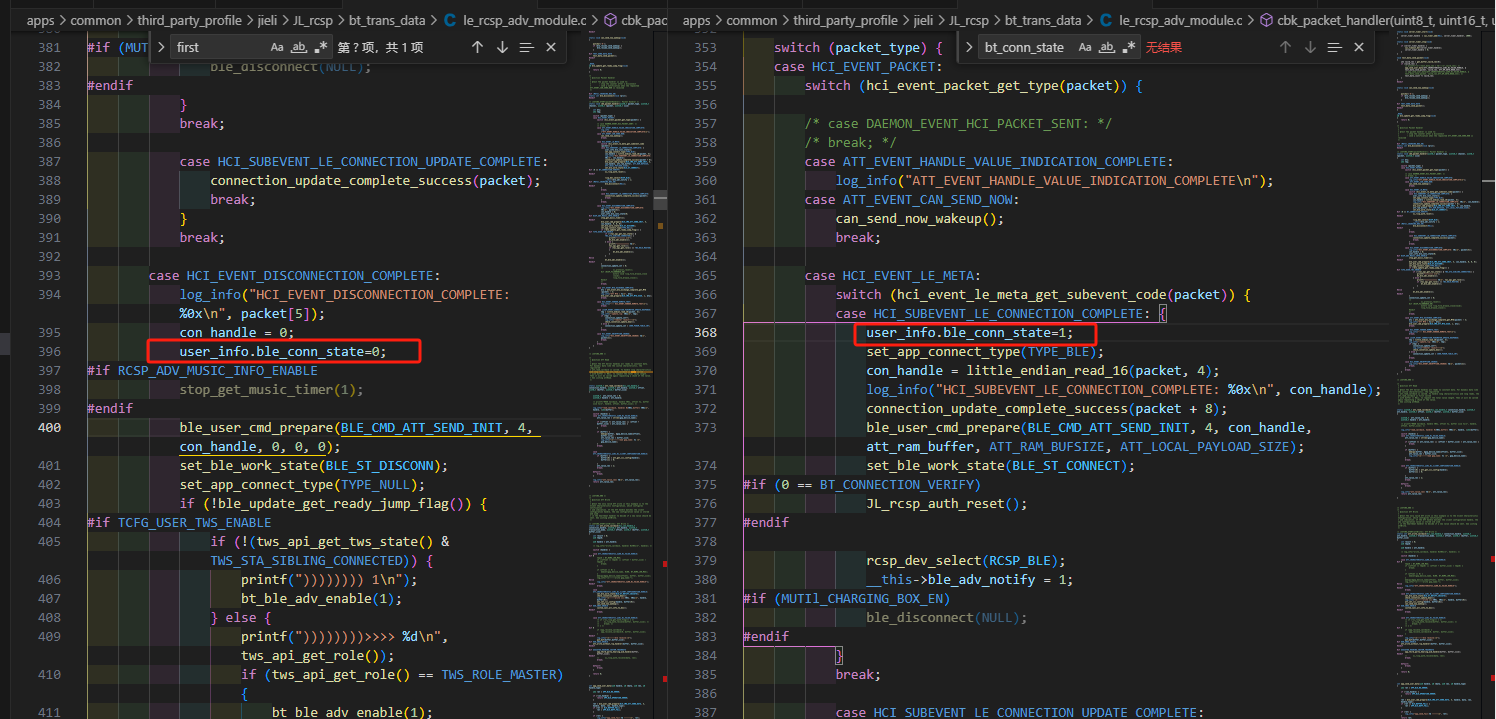Place cursor on set_app_connect_type(TYPE_BLE) line

(984, 351)
